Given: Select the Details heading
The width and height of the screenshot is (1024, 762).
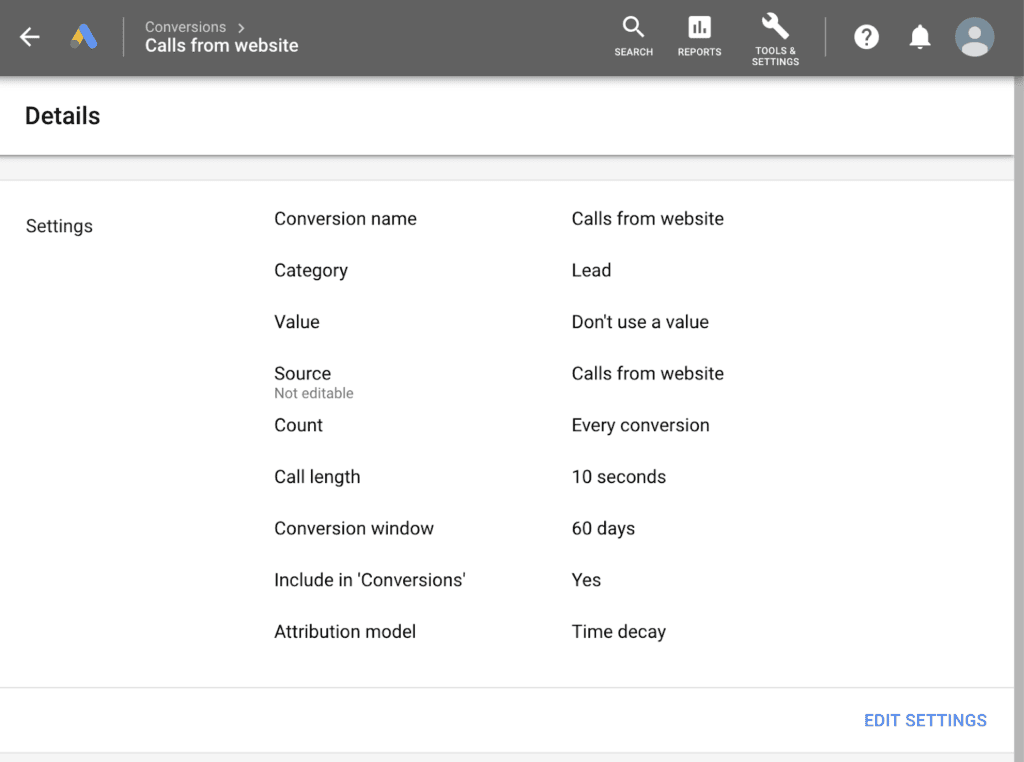Looking at the screenshot, I should [63, 116].
